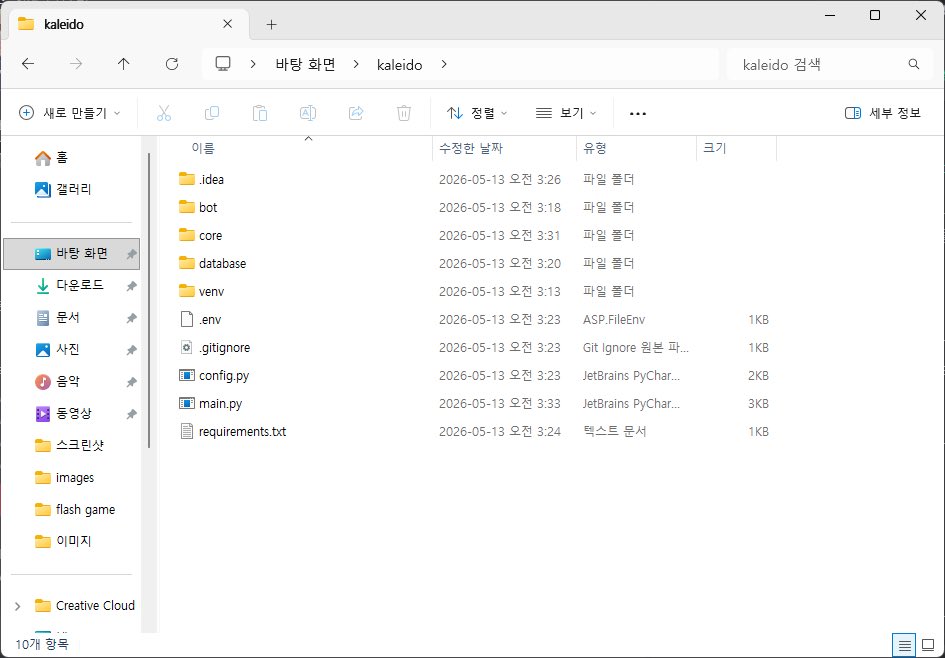Screen dimensions: 945x658
Task: Expand chevron after kaleido in address bar
Action: [444, 64]
